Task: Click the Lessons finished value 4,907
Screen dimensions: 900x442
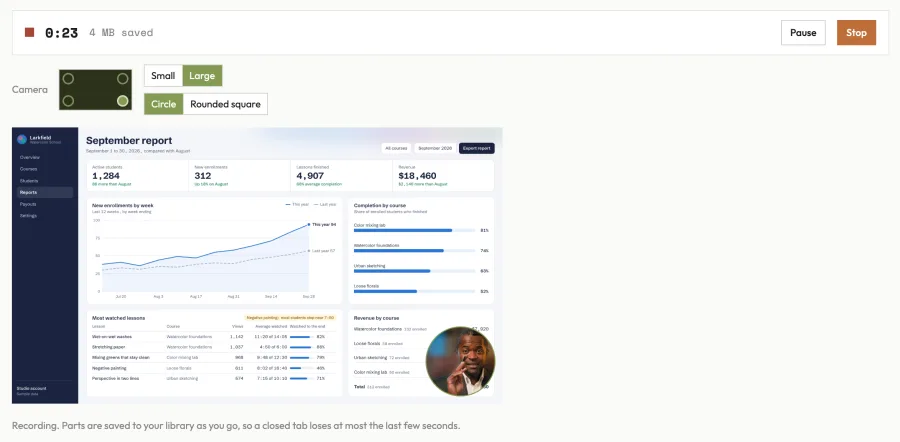Action: pos(310,176)
